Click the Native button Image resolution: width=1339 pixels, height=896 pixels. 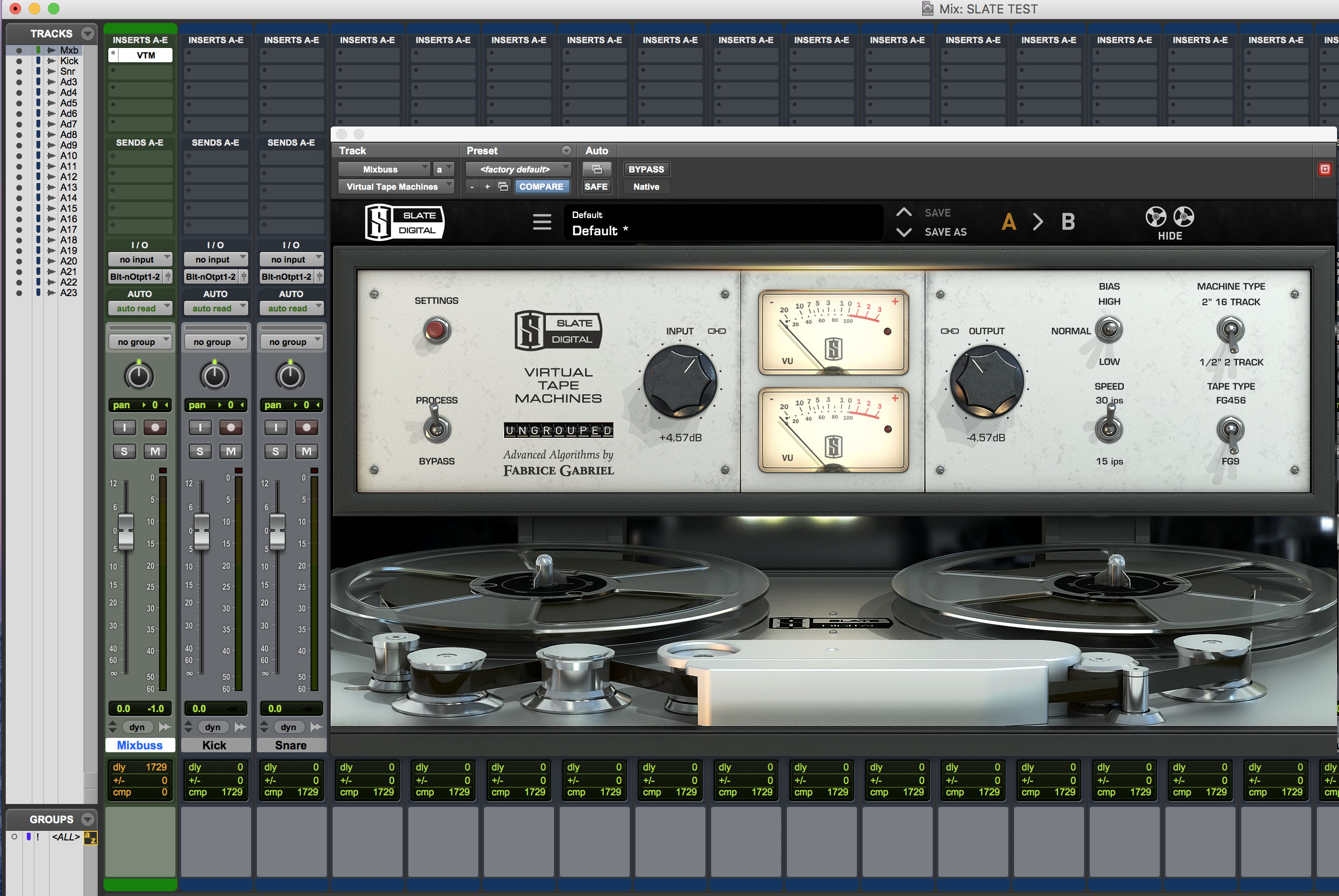(x=646, y=186)
